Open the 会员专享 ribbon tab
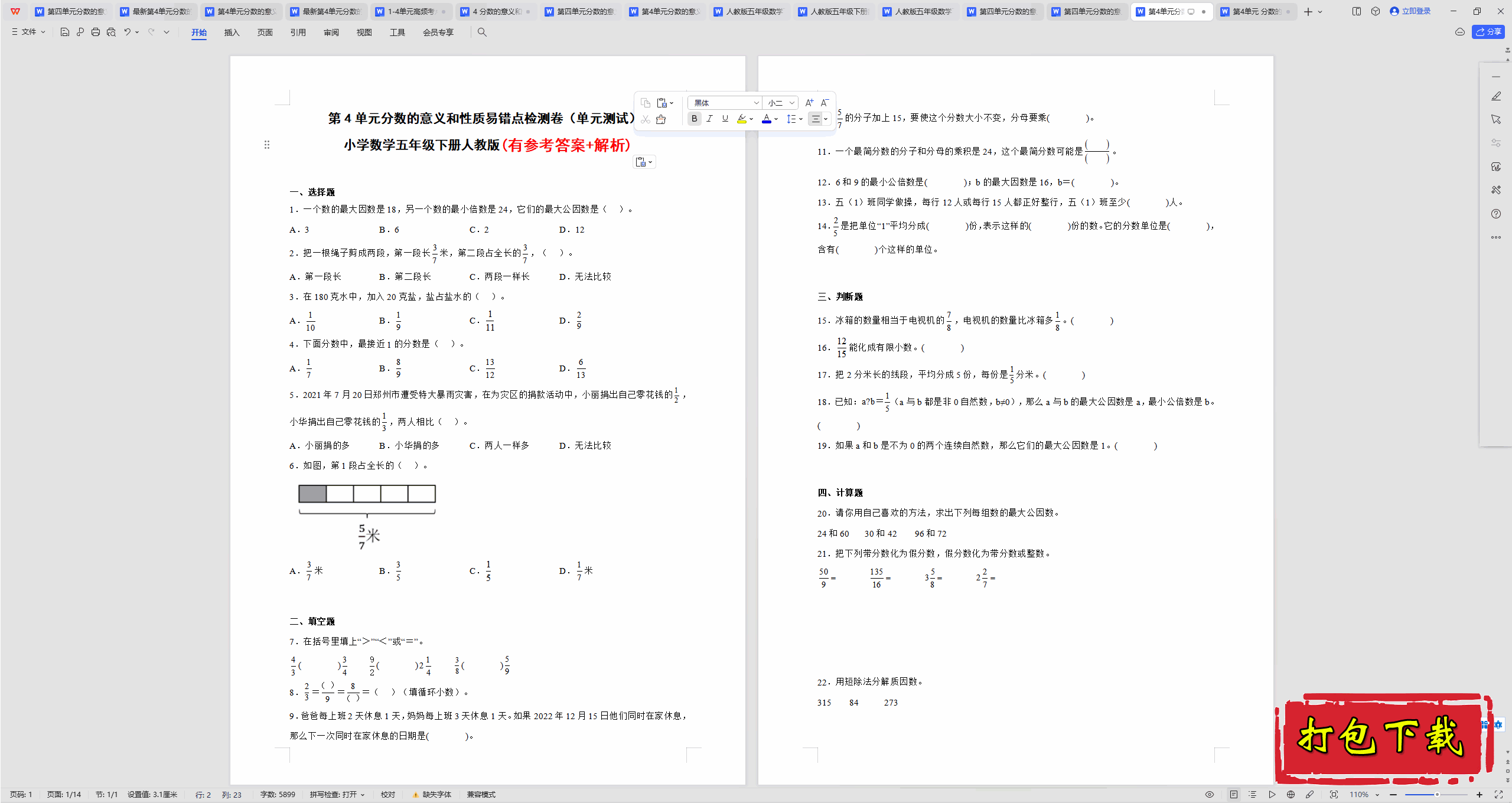 click(x=438, y=32)
